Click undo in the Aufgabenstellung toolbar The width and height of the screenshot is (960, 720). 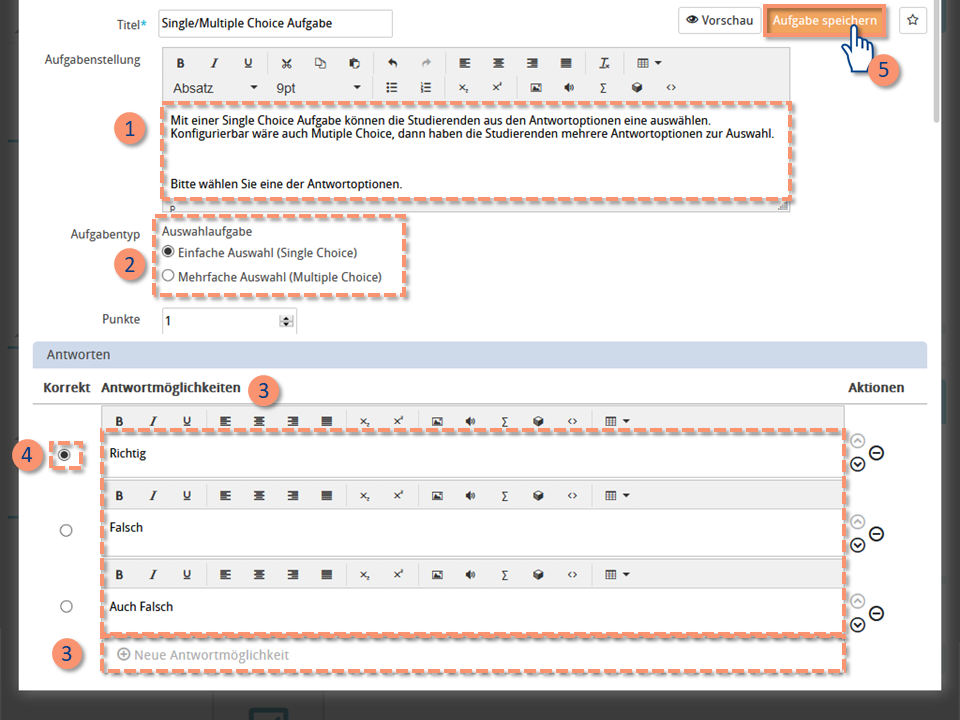point(392,63)
